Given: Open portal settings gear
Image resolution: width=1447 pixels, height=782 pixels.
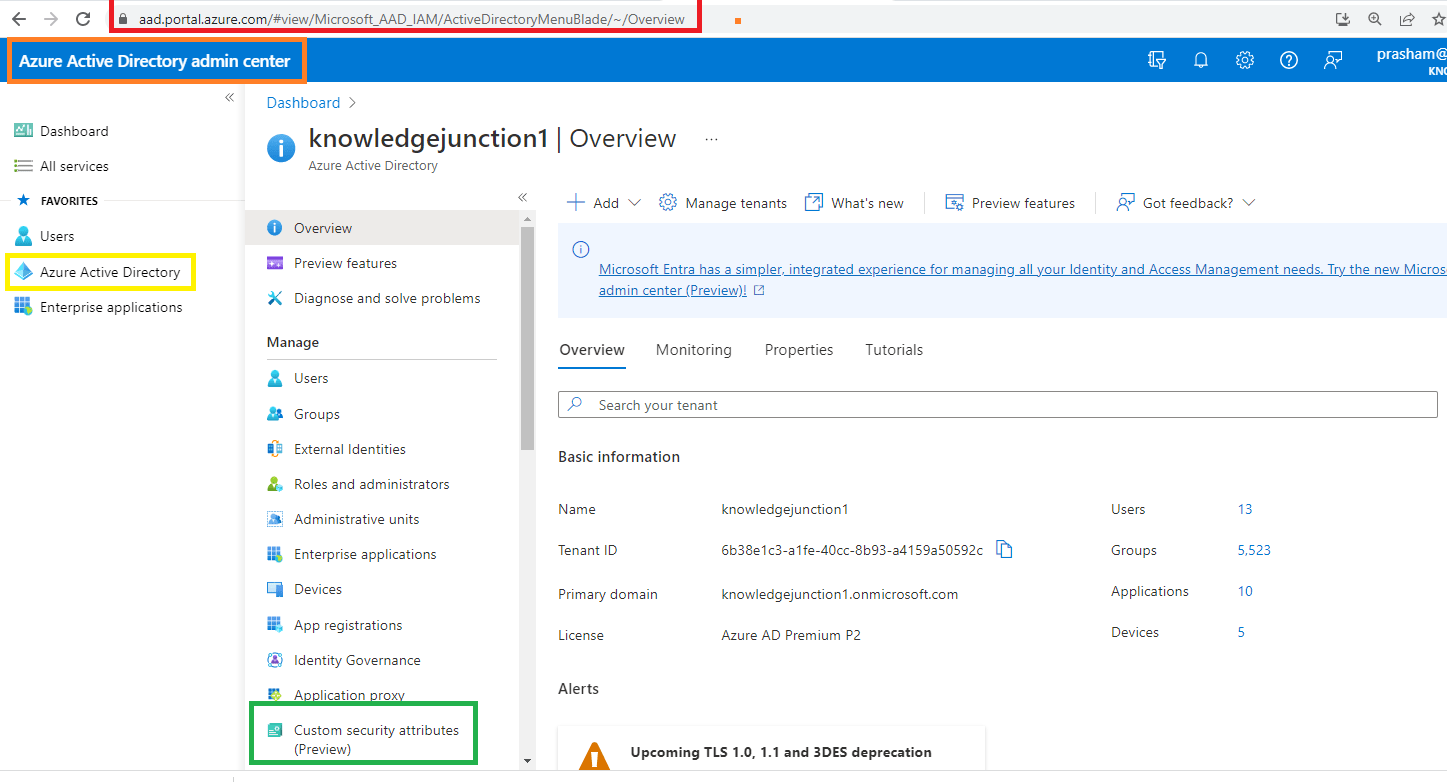Looking at the screenshot, I should [x=1245, y=60].
